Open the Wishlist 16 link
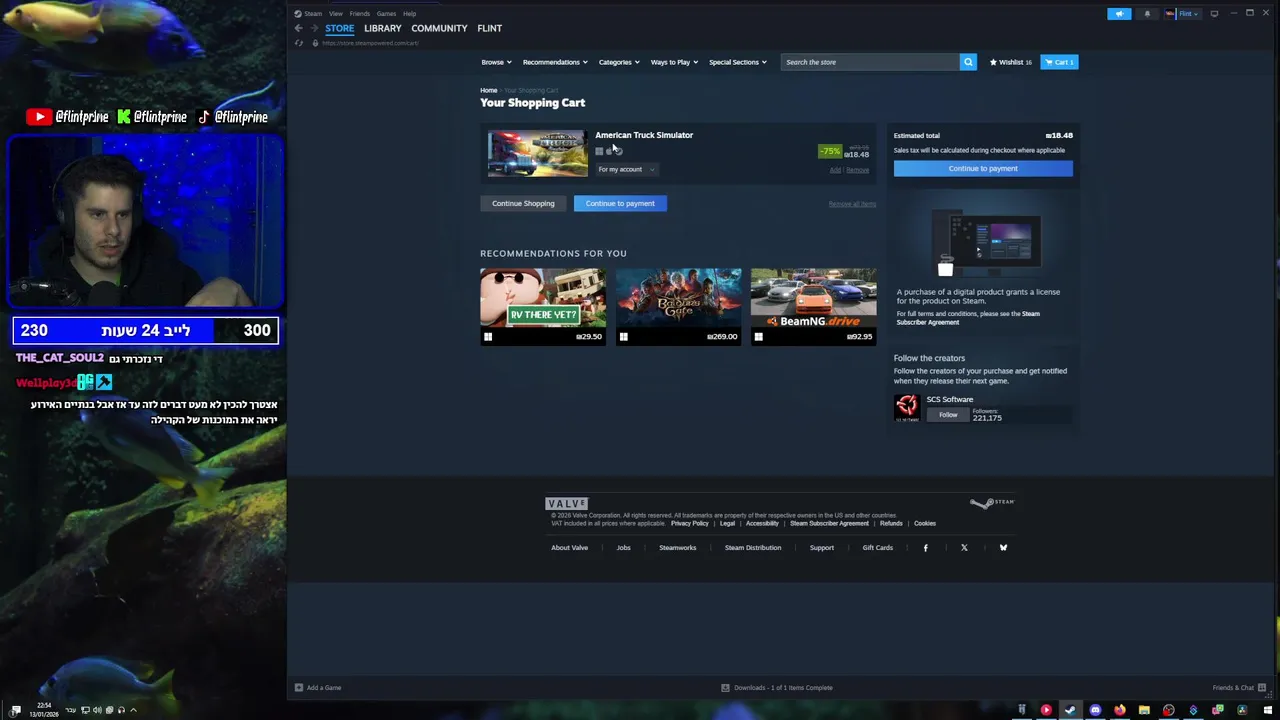 pyautogui.click(x=1011, y=62)
